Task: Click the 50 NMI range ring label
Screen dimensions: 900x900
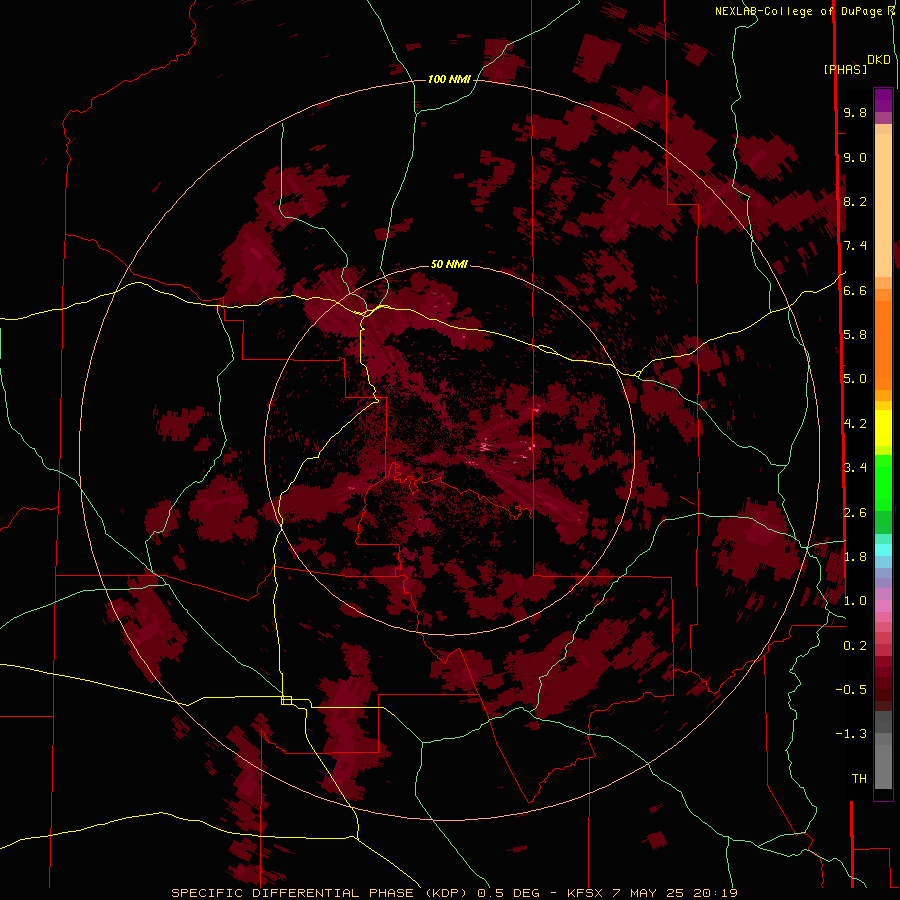Action: 449,264
